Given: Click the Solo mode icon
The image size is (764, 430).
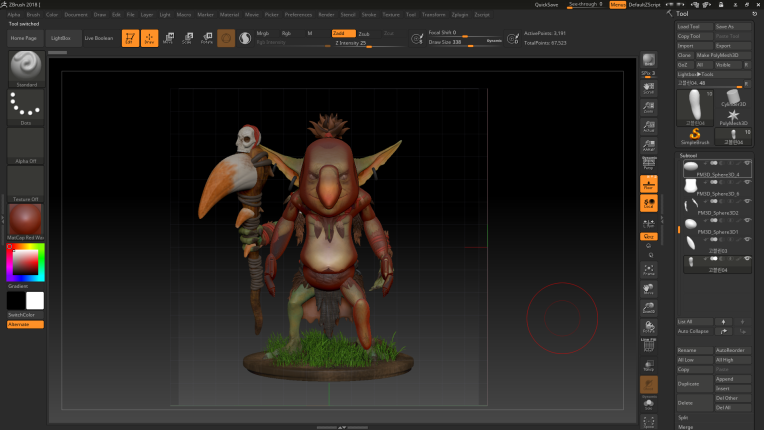Looking at the screenshot, I should [x=649, y=404].
